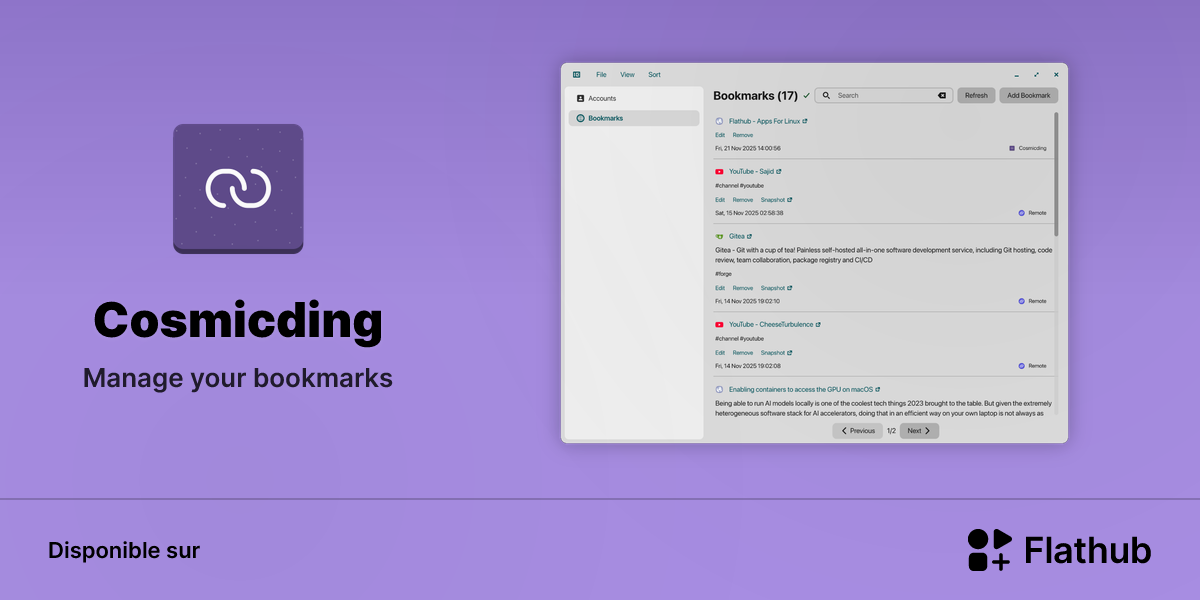Click the magnifier icon in search box

tap(826, 96)
